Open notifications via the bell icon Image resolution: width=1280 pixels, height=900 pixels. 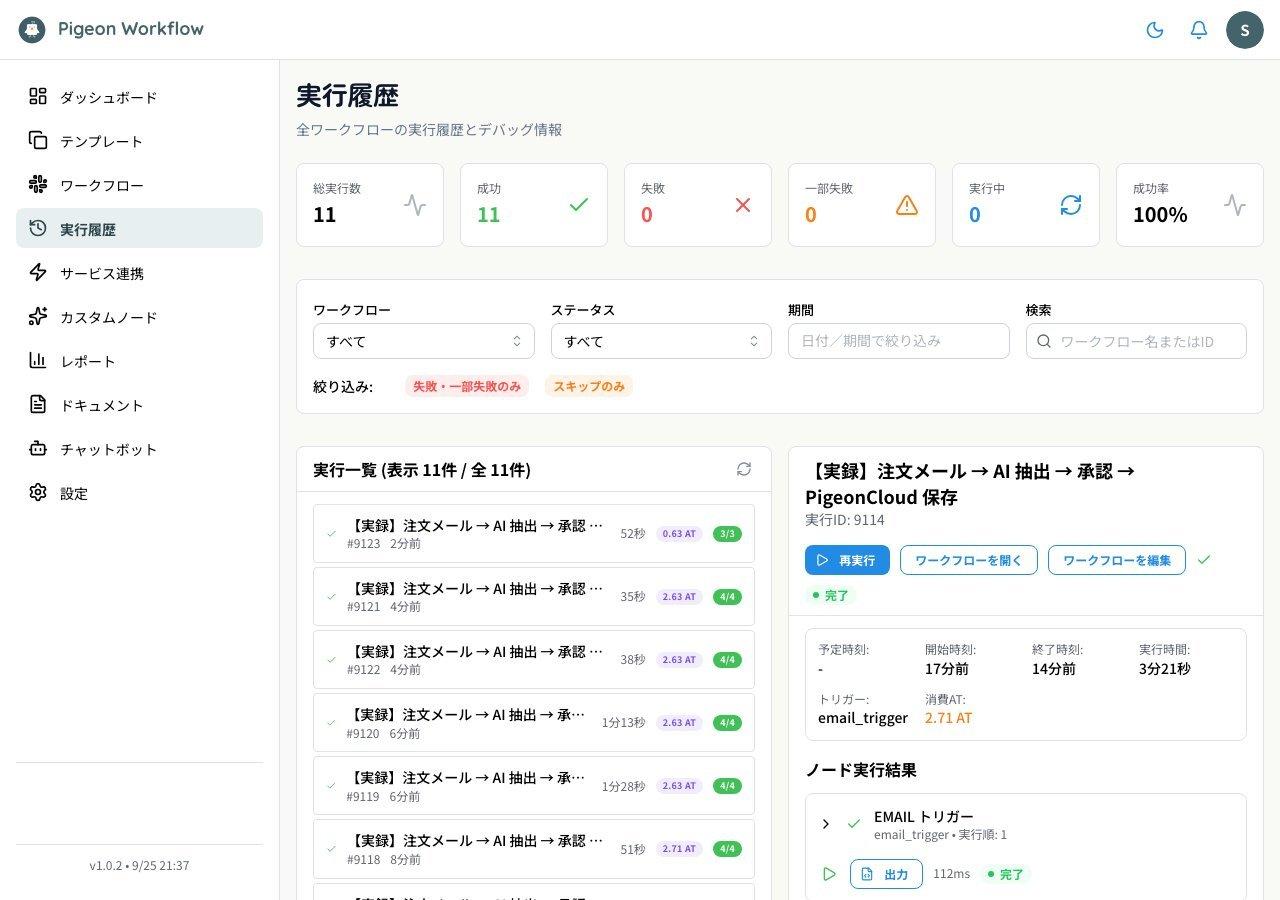coord(1199,30)
